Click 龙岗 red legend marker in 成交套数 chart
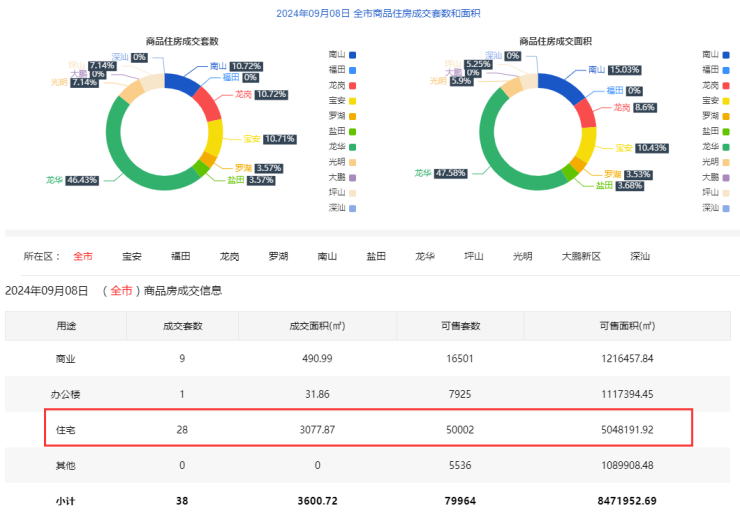 point(352,85)
